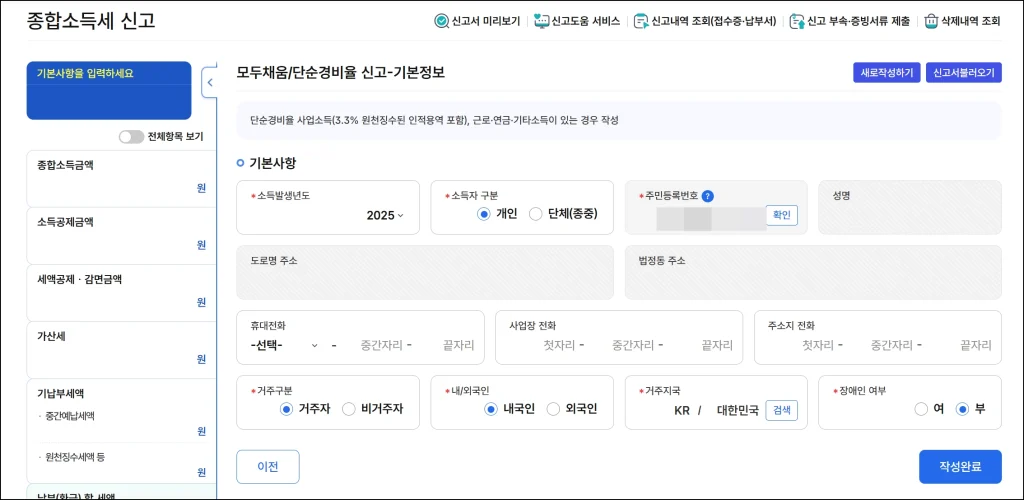Click 검색 button for 거주지국

pyautogui.click(x=781, y=410)
